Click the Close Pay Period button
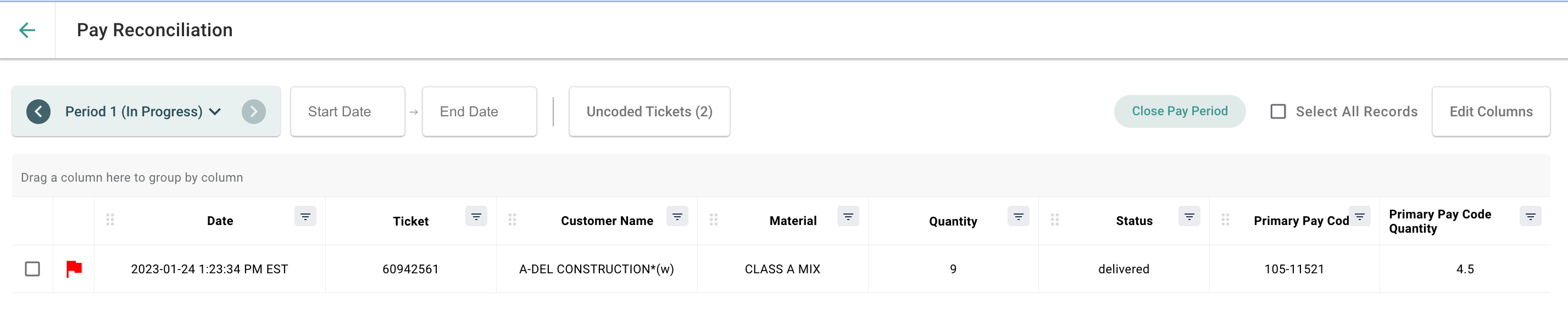Screen dimensions: 1568x315 point(1180,111)
